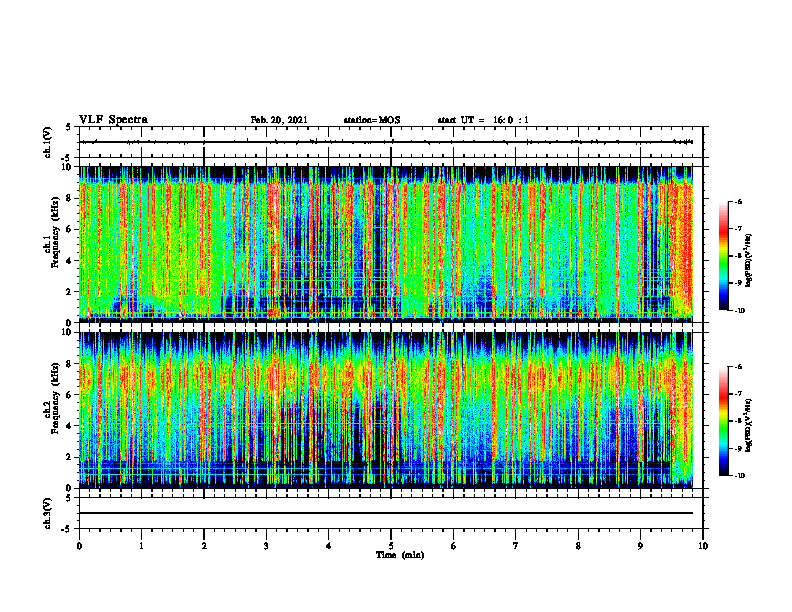Click the ch.1 voltage waveform trace
This screenshot has width=792, height=612.
pyautogui.click(x=386, y=142)
